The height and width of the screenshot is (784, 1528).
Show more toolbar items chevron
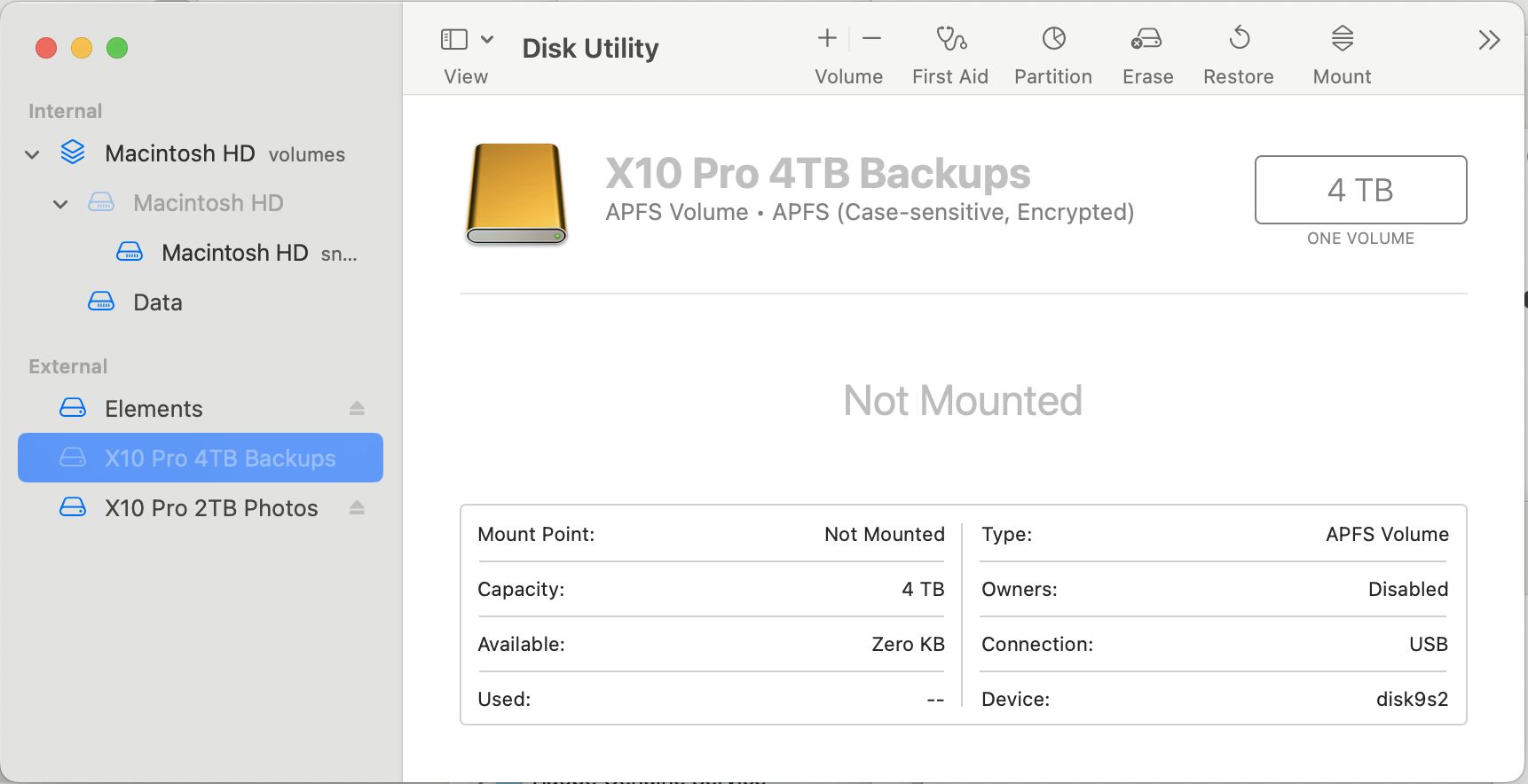[1489, 40]
